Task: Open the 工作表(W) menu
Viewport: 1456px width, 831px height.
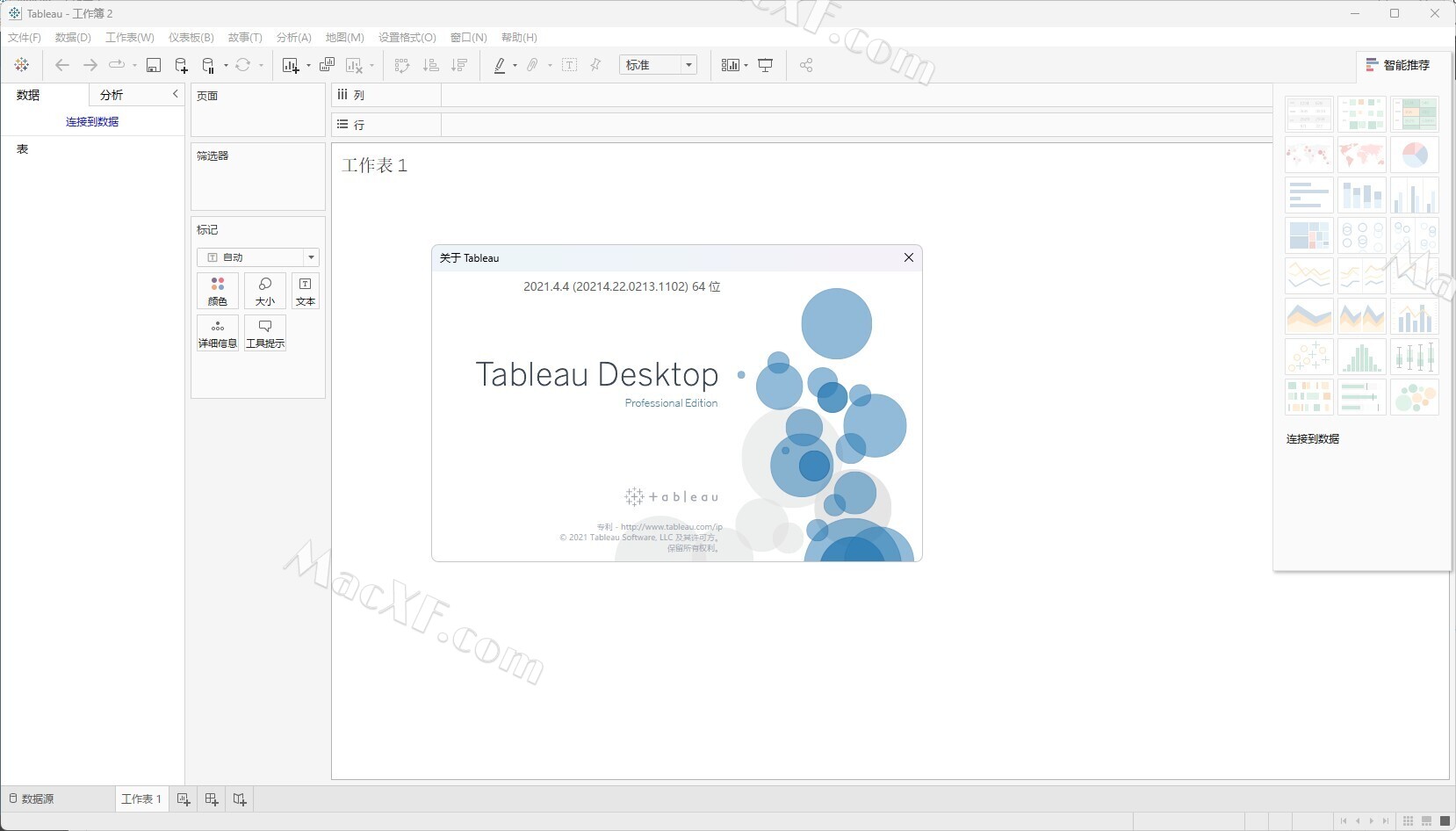Action: point(129,37)
